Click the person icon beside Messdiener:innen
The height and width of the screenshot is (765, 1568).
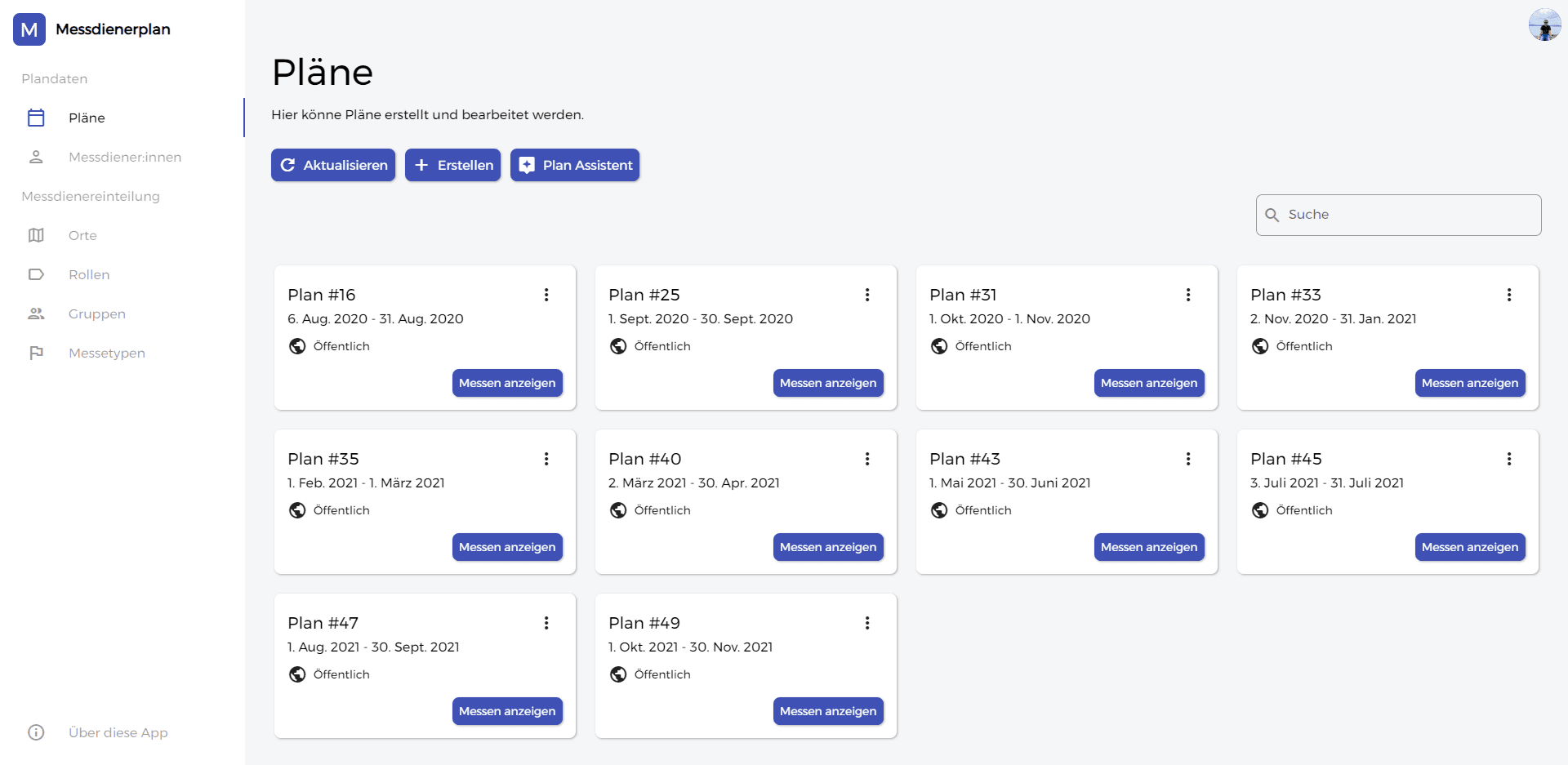36,157
